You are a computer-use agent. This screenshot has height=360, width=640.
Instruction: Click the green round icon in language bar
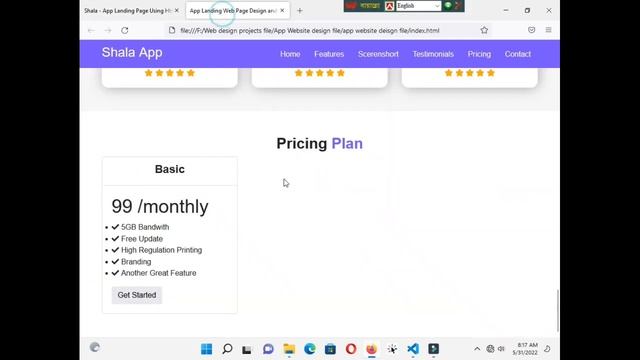pos(448,5)
